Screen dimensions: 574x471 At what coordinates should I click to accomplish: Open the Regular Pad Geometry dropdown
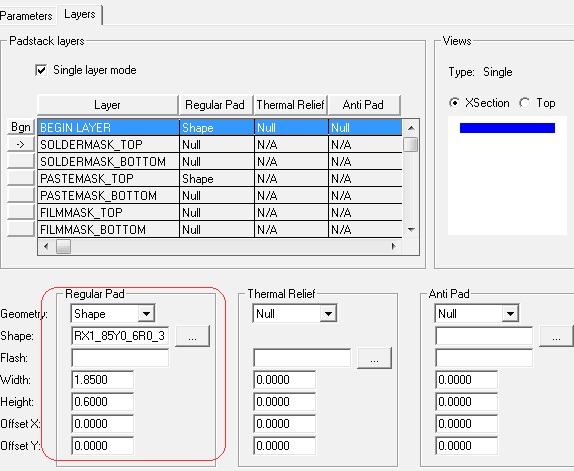coord(146,314)
